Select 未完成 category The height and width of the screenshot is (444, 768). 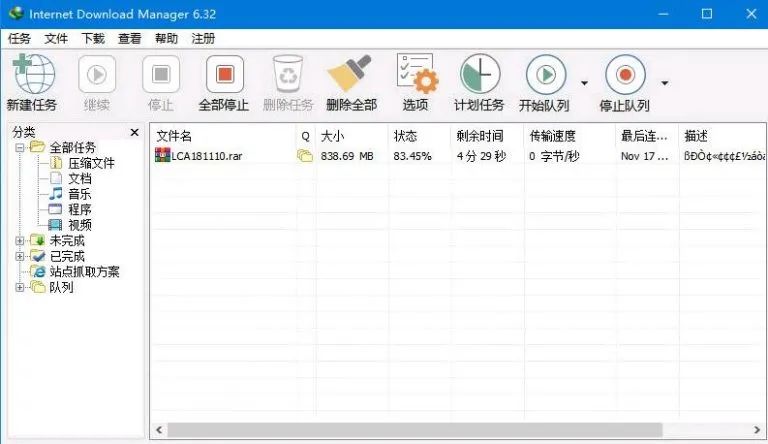67,241
